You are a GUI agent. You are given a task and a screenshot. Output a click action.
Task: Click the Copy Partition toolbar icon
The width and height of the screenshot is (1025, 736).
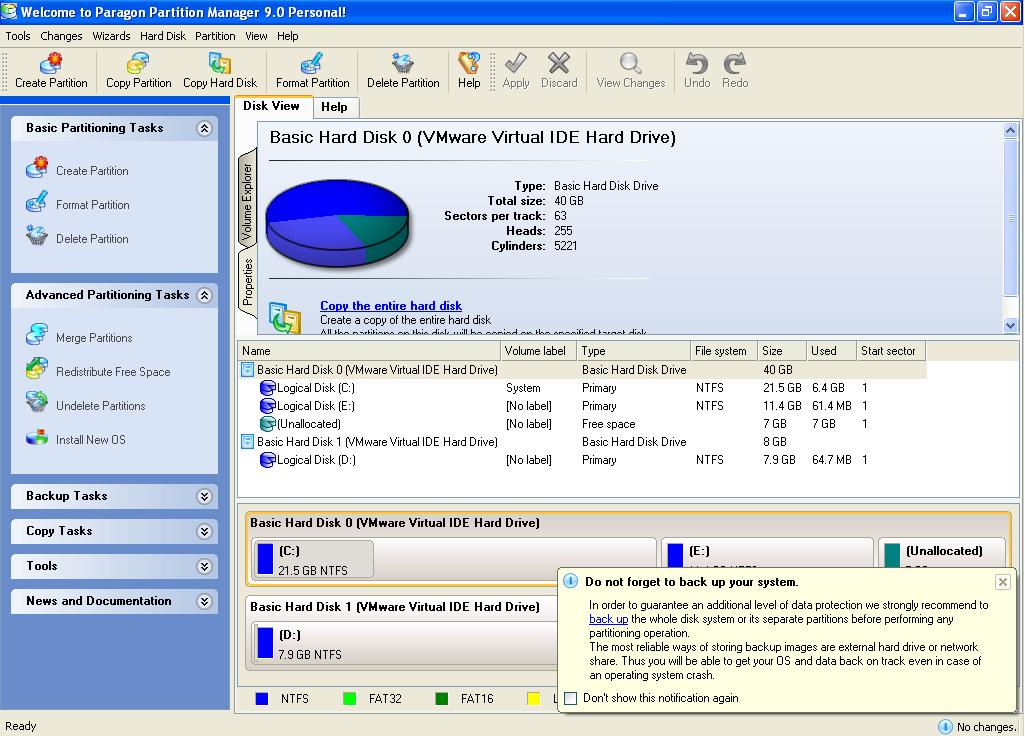pos(138,63)
